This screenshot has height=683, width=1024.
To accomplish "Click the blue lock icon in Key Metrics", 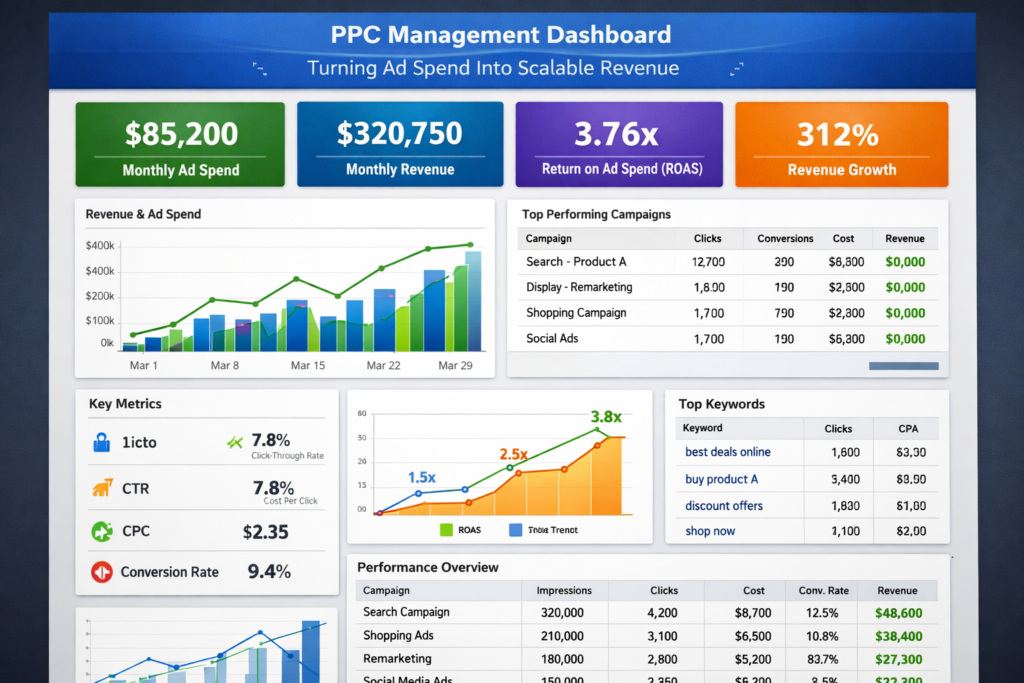I will pyautogui.click(x=101, y=441).
